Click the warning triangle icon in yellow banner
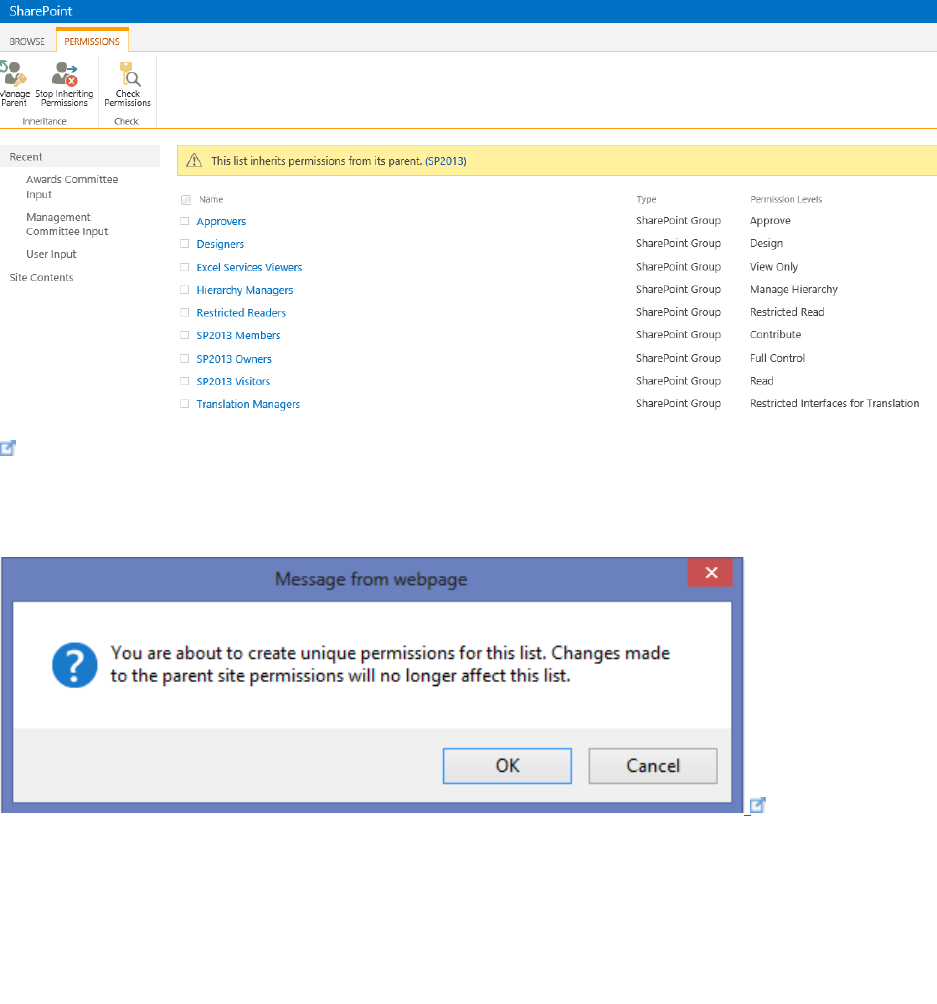Image resolution: width=937 pixels, height=1004 pixels. coord(194,161)
